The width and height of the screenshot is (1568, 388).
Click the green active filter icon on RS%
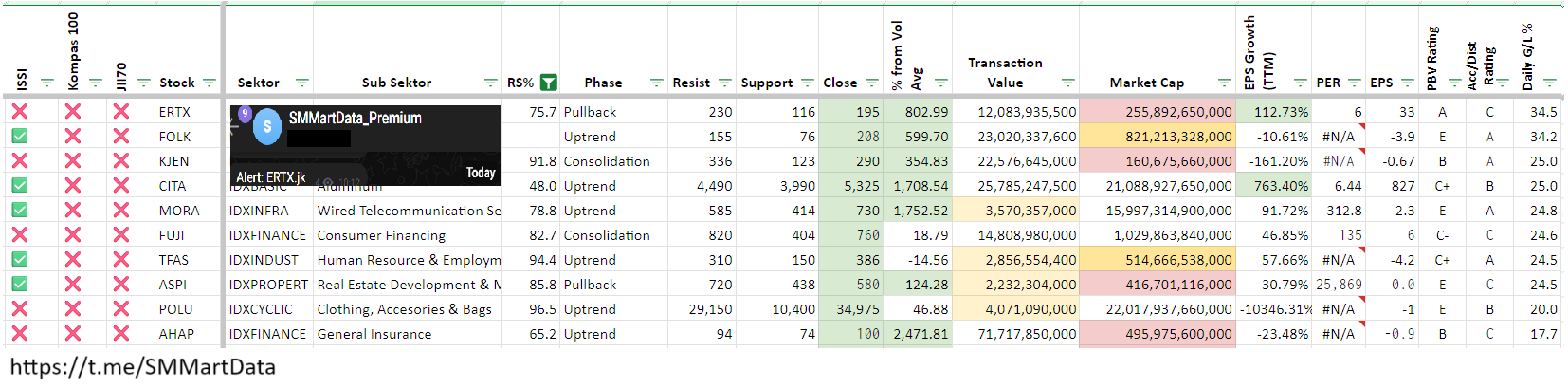pyautogui.click(x=548, y=83)
